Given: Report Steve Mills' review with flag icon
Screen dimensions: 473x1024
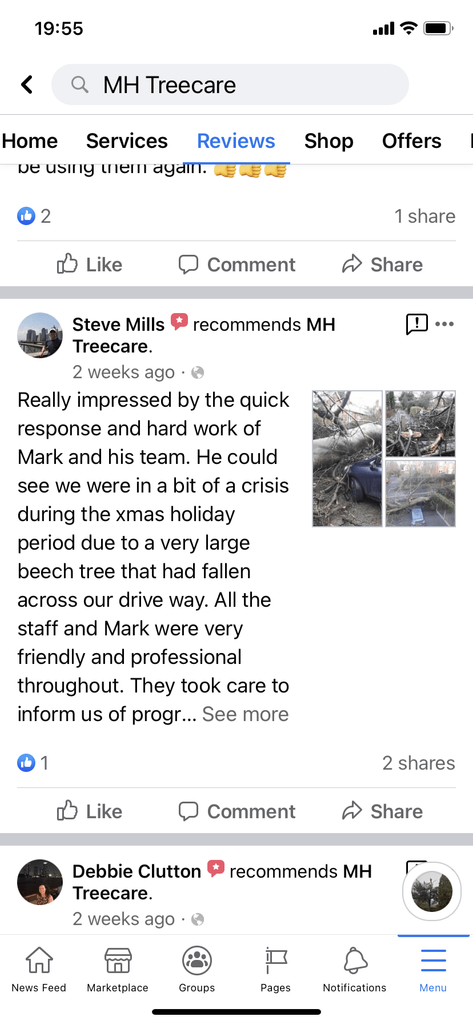Looking at the screenshot, I should [x=417, y=324].
